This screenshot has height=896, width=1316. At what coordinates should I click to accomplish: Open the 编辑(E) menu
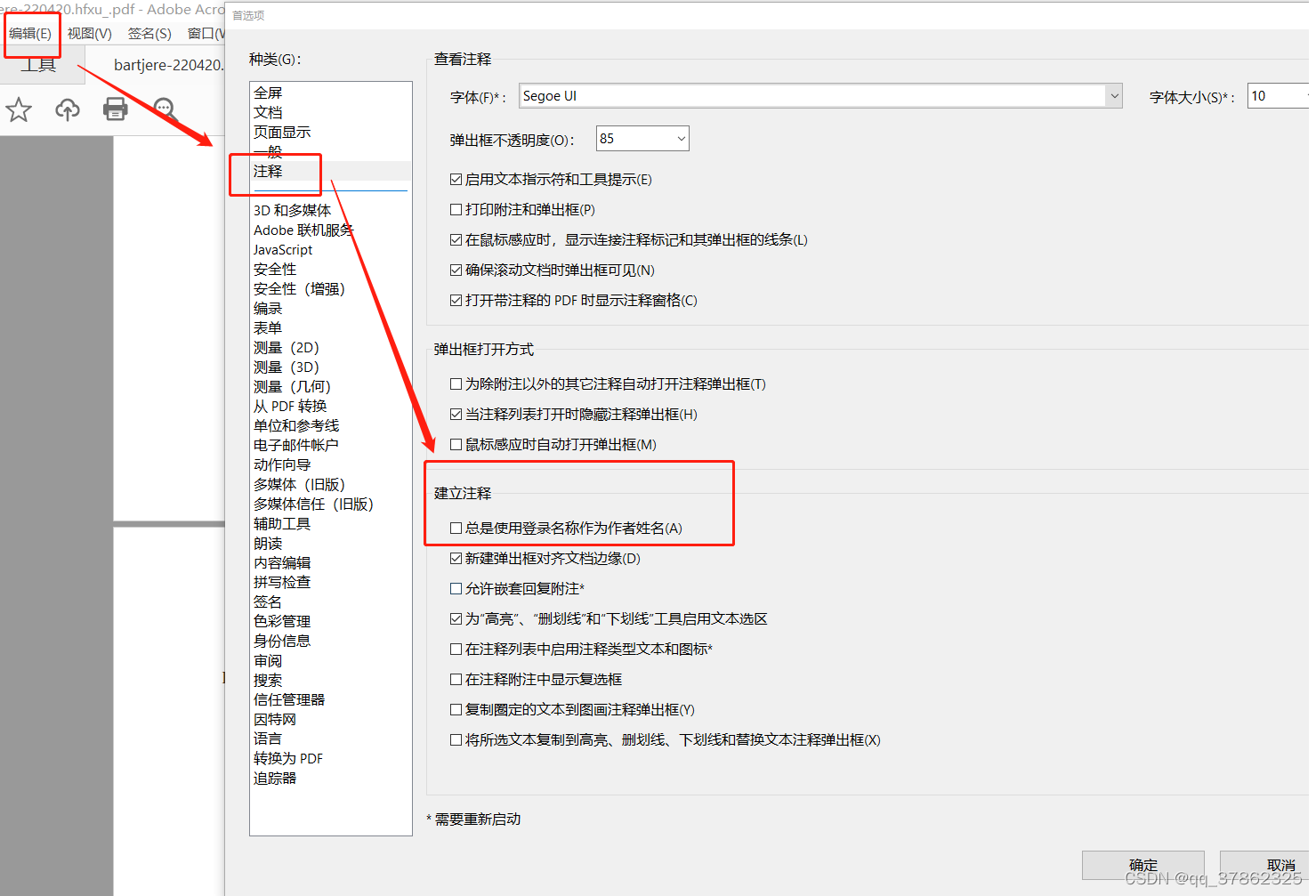point(30,33)
